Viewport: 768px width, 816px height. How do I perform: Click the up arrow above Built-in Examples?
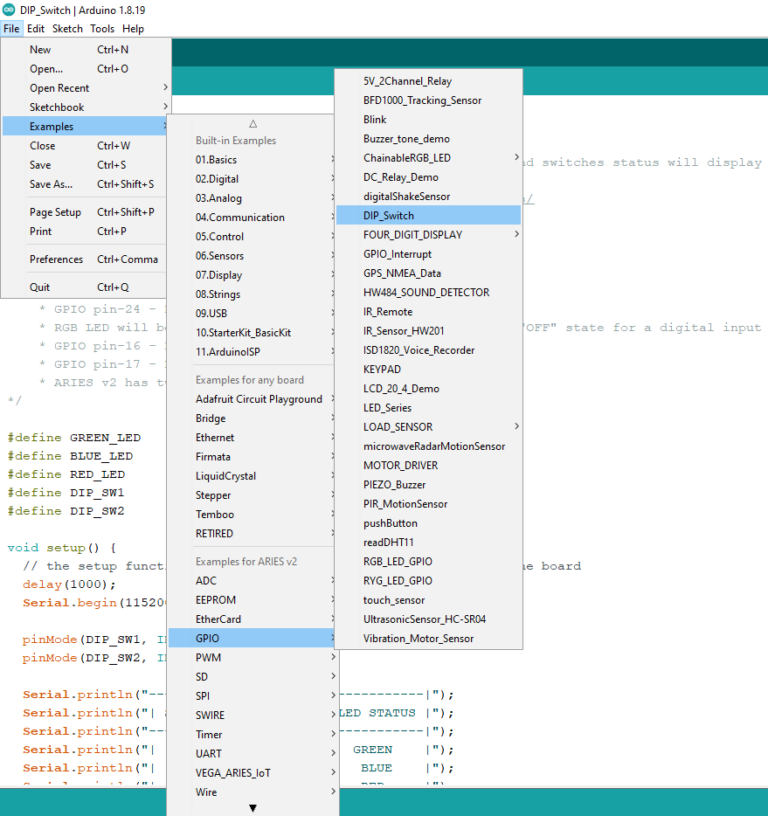253,123
